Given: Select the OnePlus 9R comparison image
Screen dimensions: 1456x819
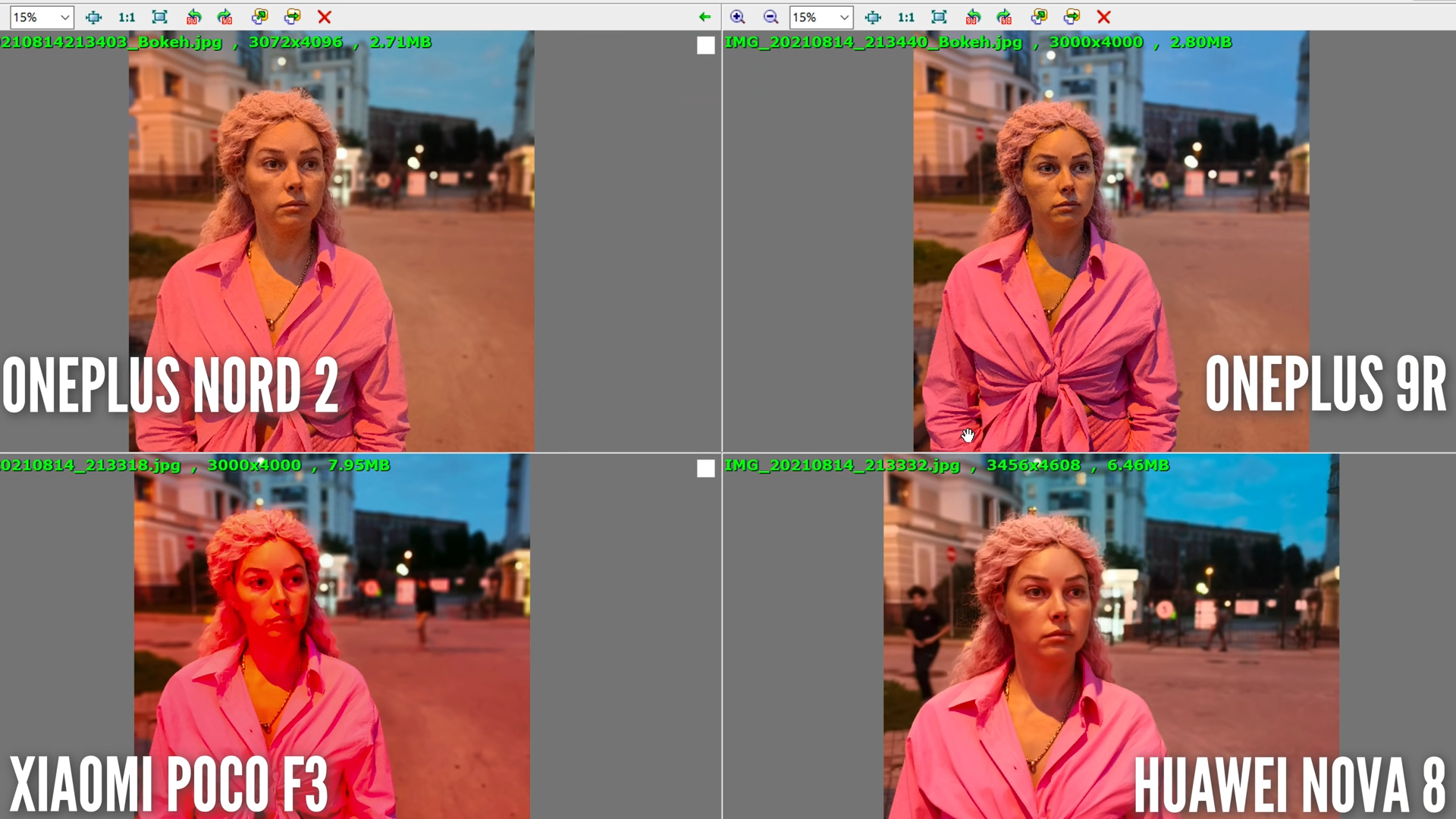Looking at the screenshot, I should [1110, 243].
